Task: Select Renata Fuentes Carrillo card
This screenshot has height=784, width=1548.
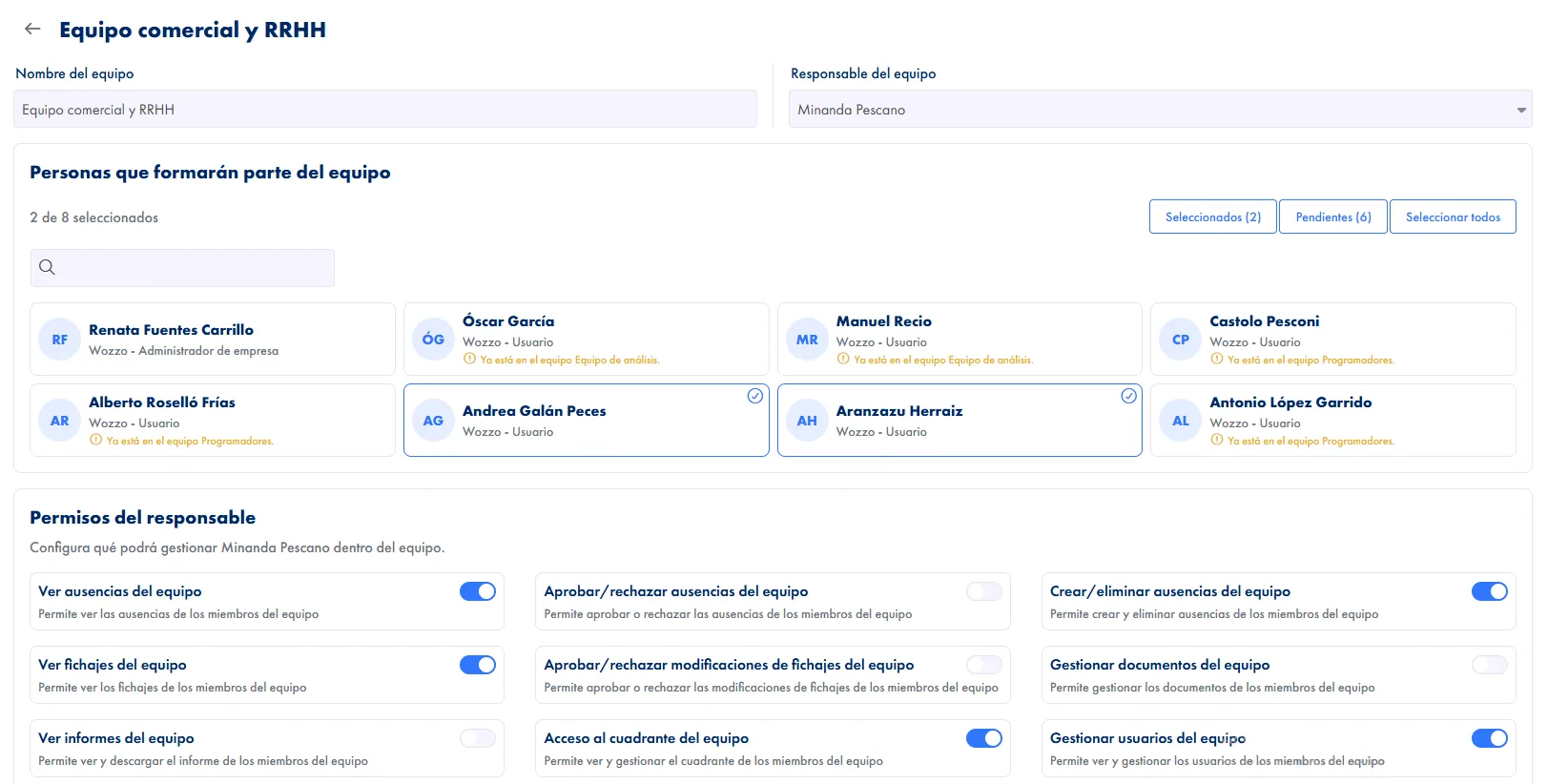Action: pos(213,340)
